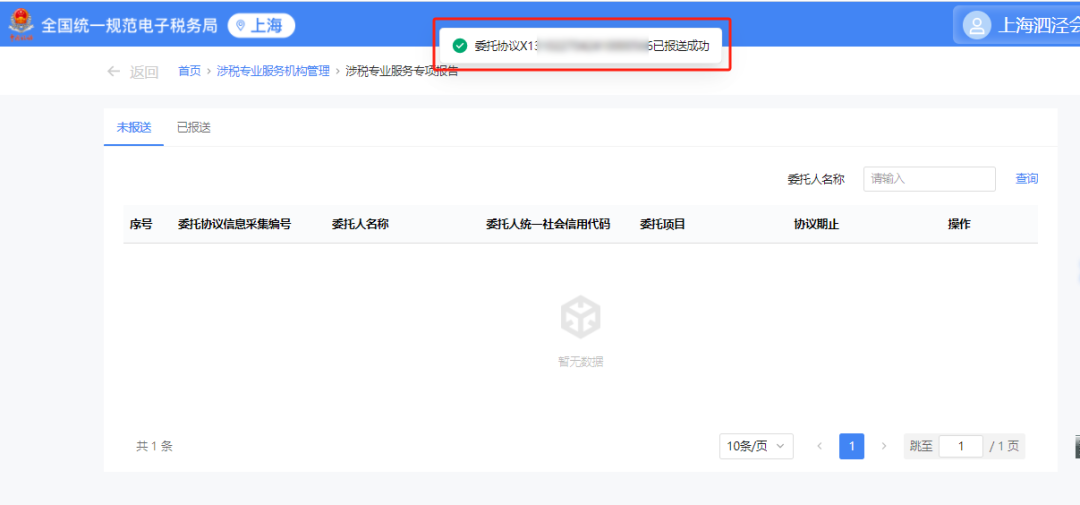Click the empty data box icon
1080x505 pixels.
580,317
